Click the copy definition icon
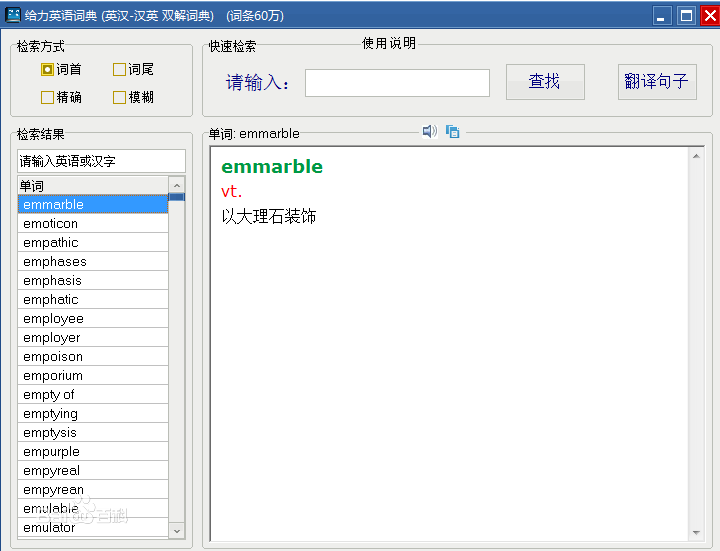The height and width of the screenshot is (551, 720). pyautogui.click(x=452, y=131)
